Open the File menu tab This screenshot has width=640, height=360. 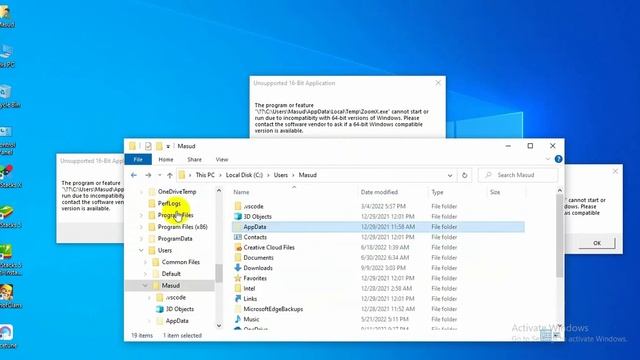point(138,159)
